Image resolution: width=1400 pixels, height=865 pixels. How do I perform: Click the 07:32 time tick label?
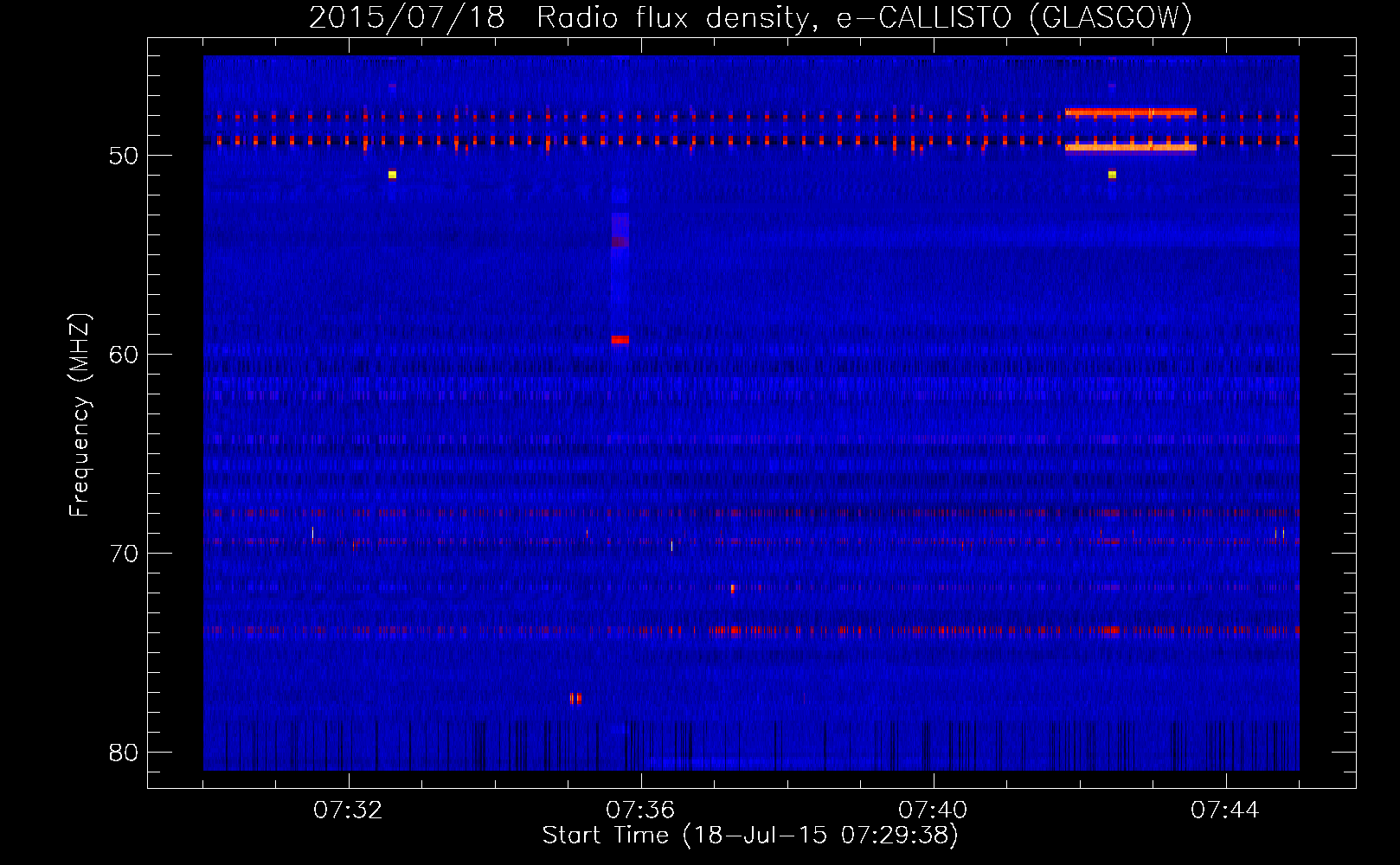coord(348,810)
